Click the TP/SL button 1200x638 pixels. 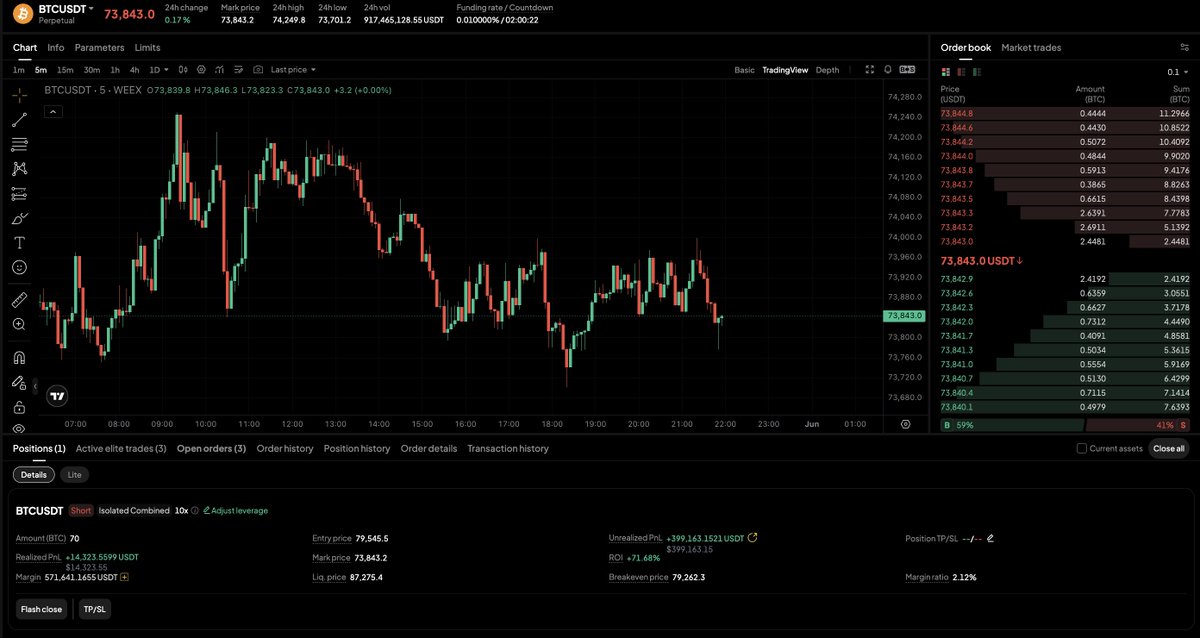[93, 609]
